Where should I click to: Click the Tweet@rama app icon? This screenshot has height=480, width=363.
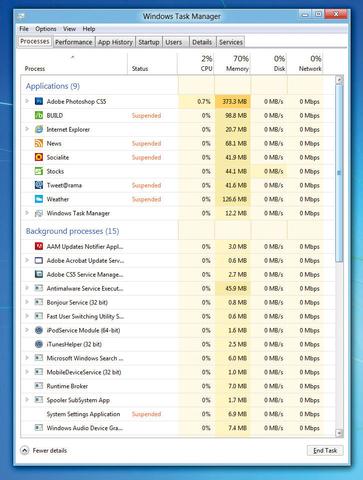tap(39, 185)
